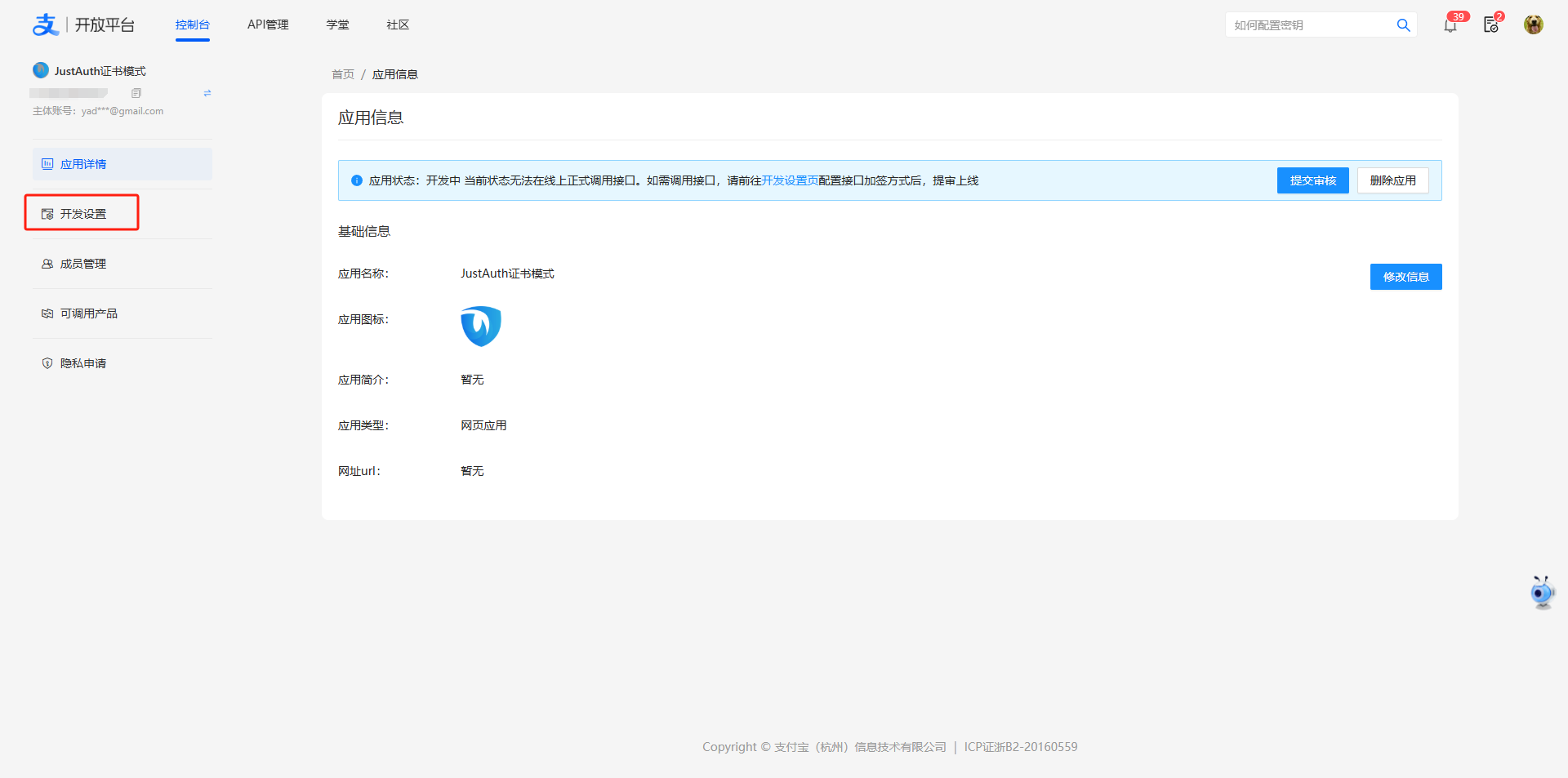Image resolution: width=1568 pixels, height=778 pixels.
Task: Open the notification bell with 39 badge
Action: point(1451,24)
